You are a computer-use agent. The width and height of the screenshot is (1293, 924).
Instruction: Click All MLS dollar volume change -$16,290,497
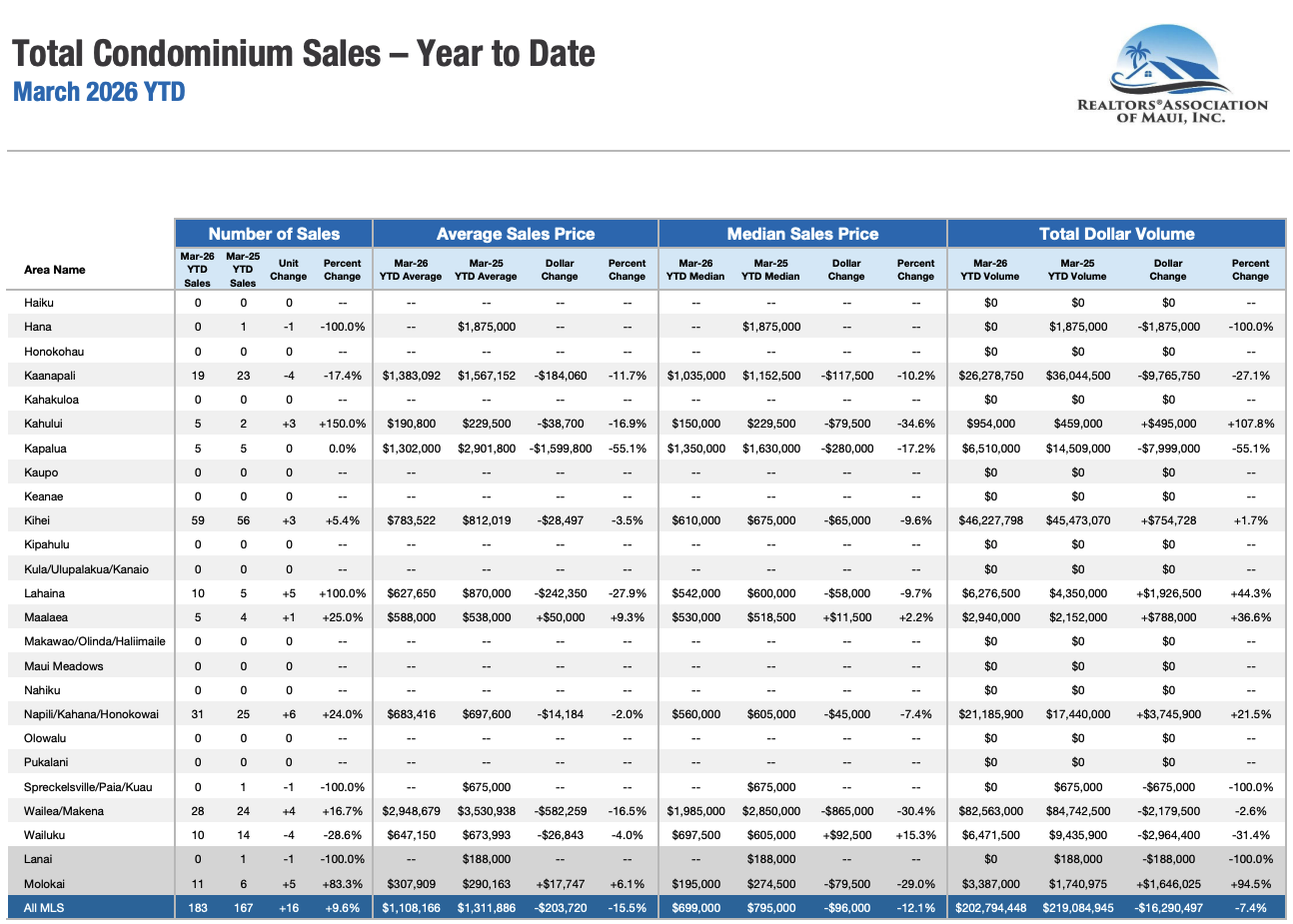click(x=1168, y=908)
